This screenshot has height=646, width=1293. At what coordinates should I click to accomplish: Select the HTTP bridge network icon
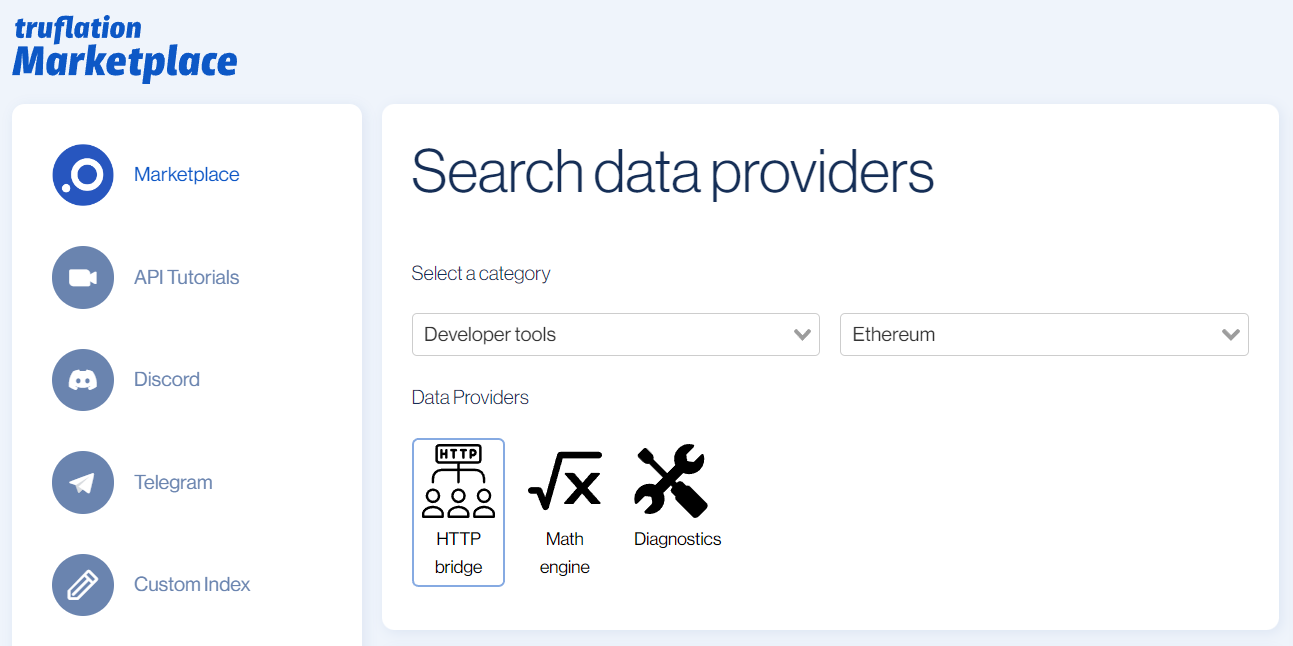[458, 481]
